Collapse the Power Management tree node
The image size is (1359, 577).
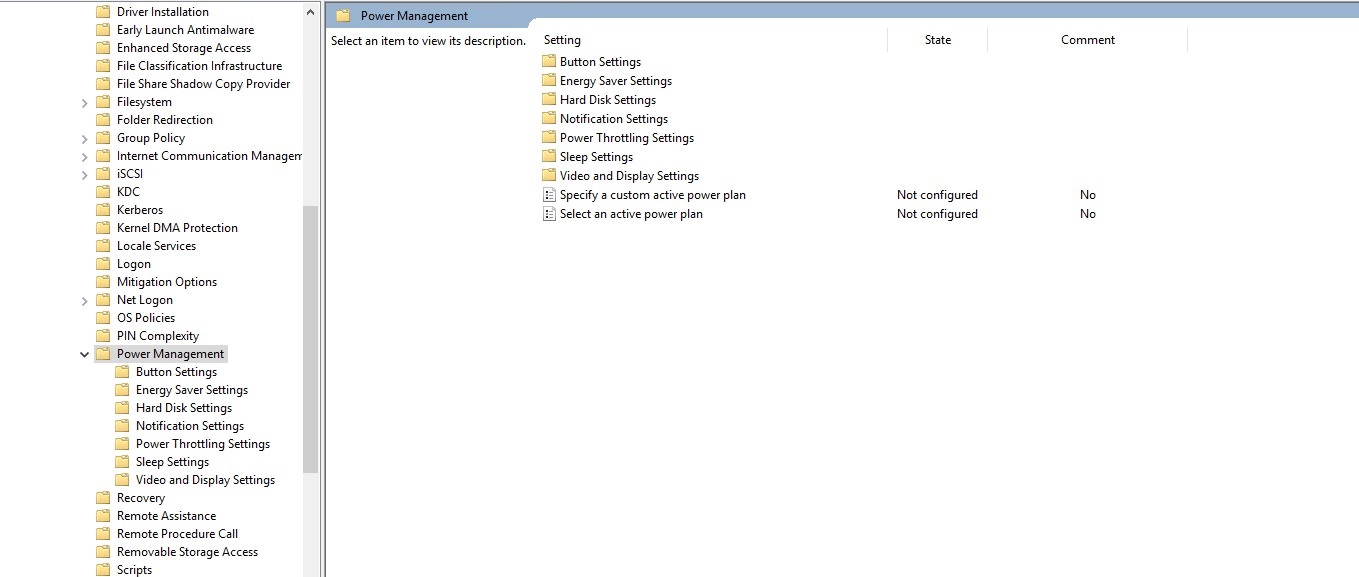(84, 354)
